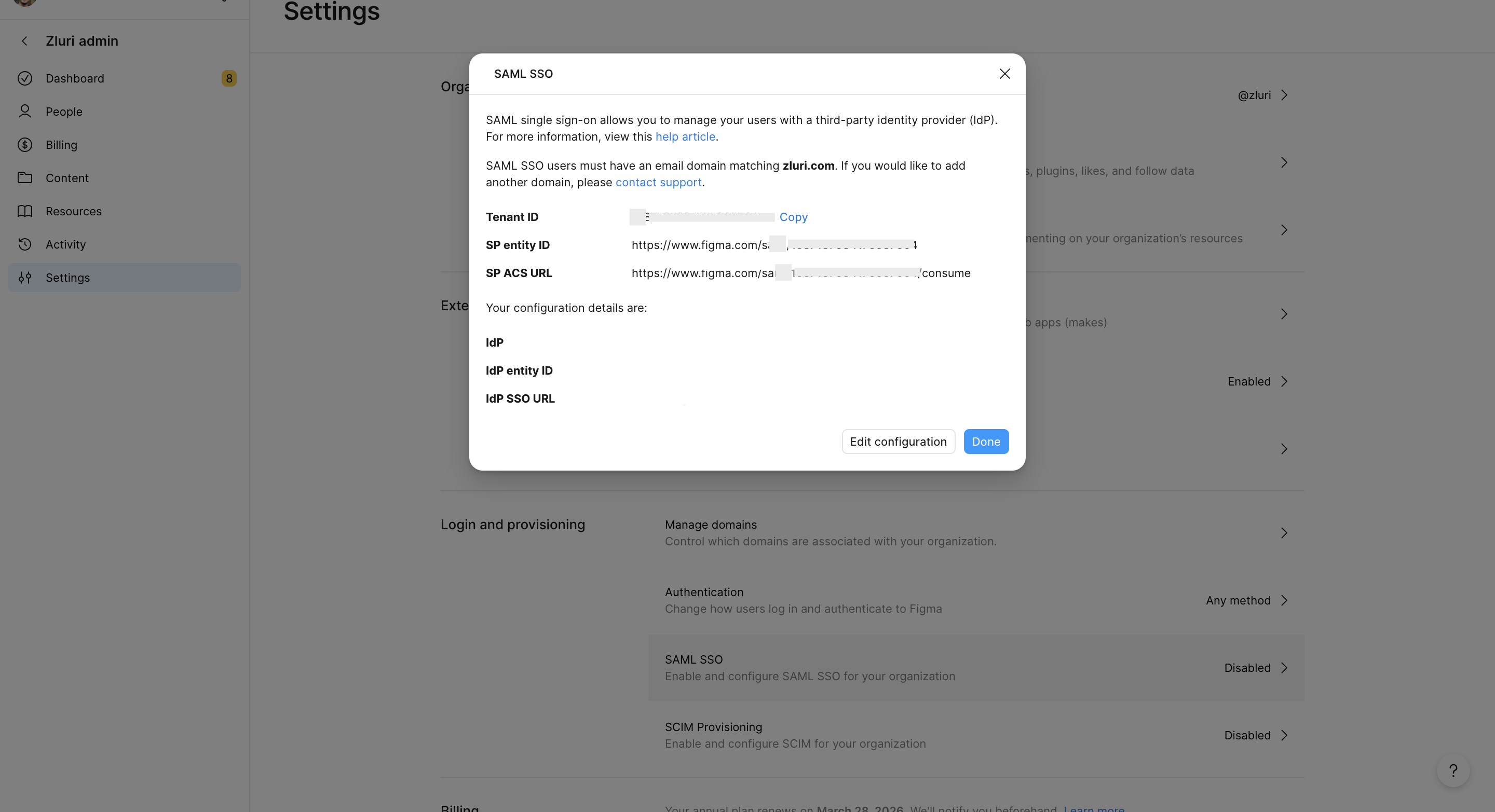Open the help question mark button
1495x812 pixels.
(x=1452, y=770)
